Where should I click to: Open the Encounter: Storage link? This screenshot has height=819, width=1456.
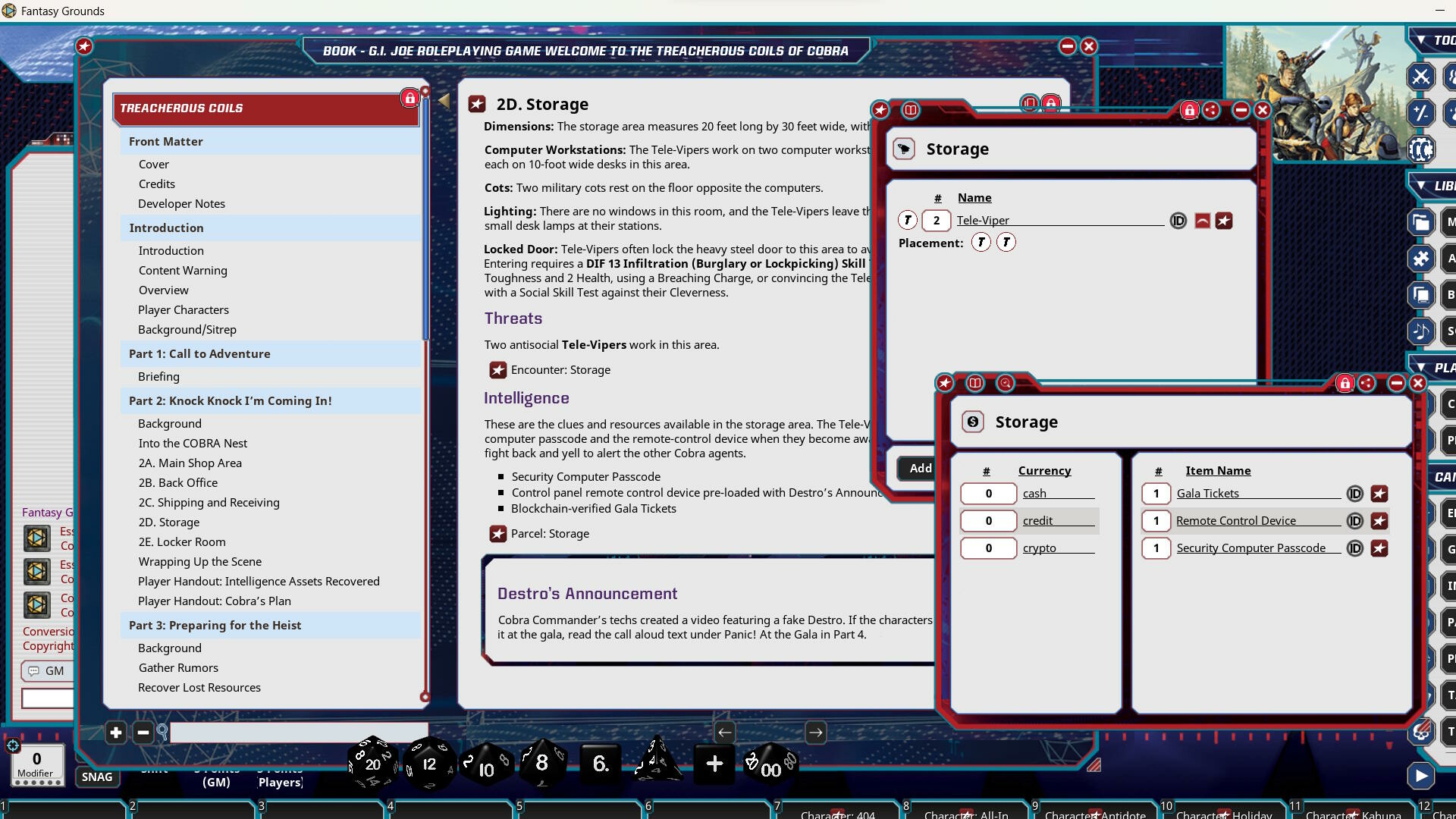pos(498,370)
